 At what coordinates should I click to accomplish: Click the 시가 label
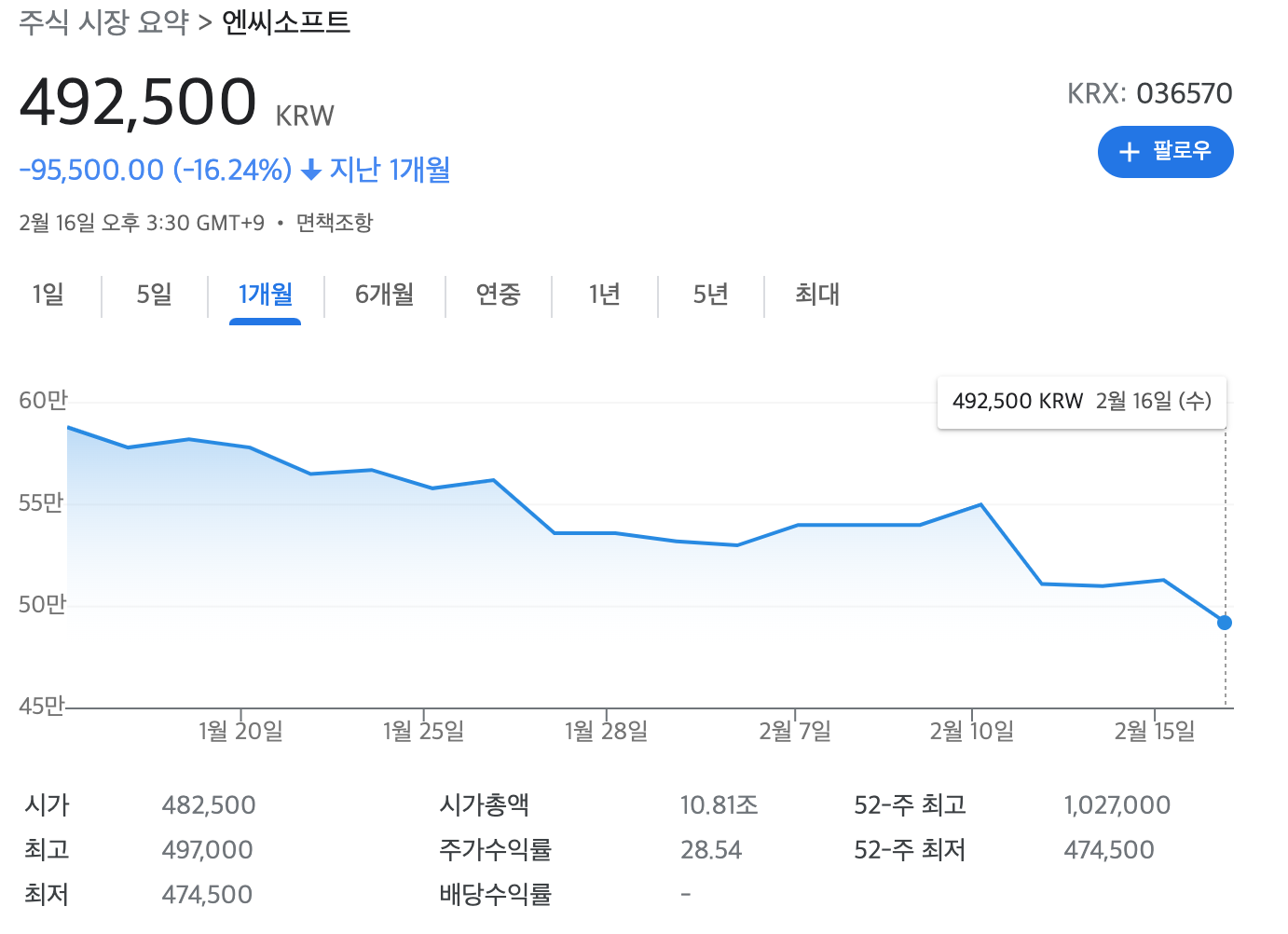tap(48, 805)
